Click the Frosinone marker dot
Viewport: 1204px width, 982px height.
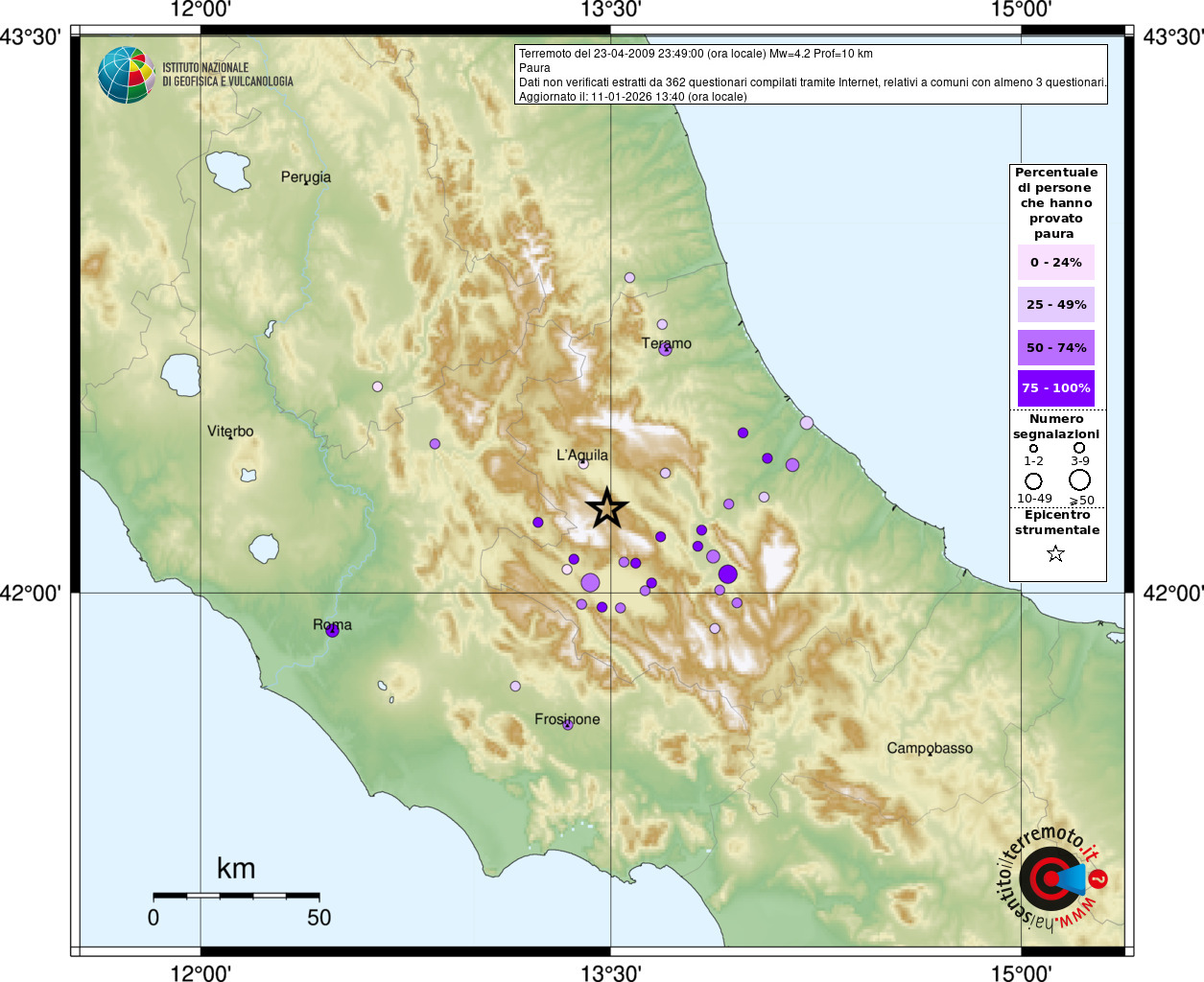(x=568, y=725)
